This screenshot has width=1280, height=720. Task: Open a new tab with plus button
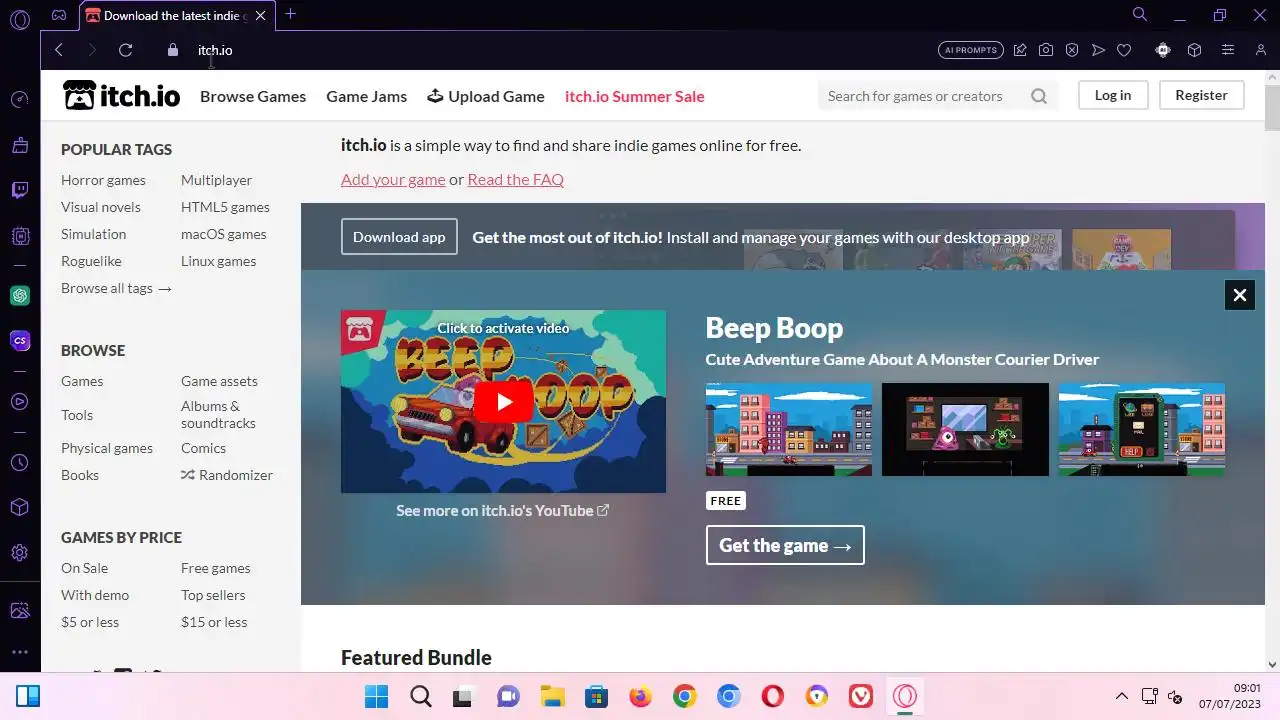tap(290, 14)
